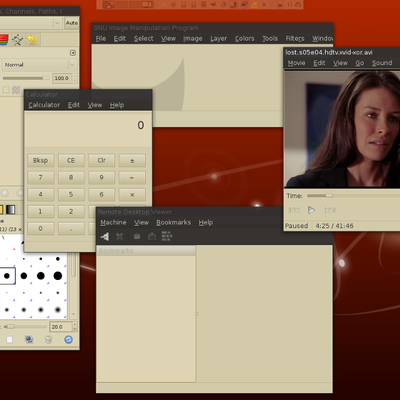Click the Bookmarks side panel header
This screenshot has height=400, width=400.
click(x=146, y=251)
